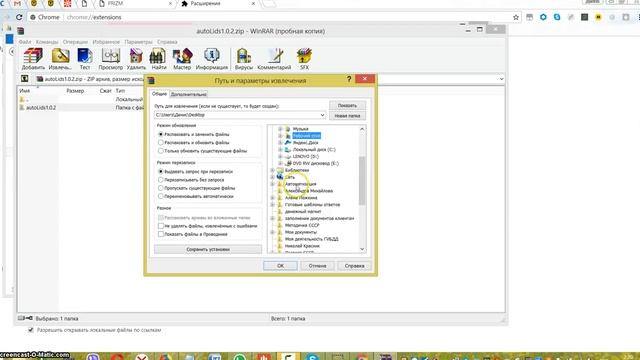Click Chrome's reload page icon
This screenshot has height=360, width=640.
[19, 17]
